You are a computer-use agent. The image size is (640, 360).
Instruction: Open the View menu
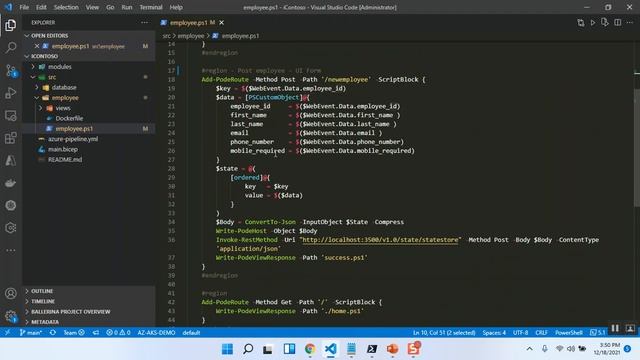[x=92, y=7]
